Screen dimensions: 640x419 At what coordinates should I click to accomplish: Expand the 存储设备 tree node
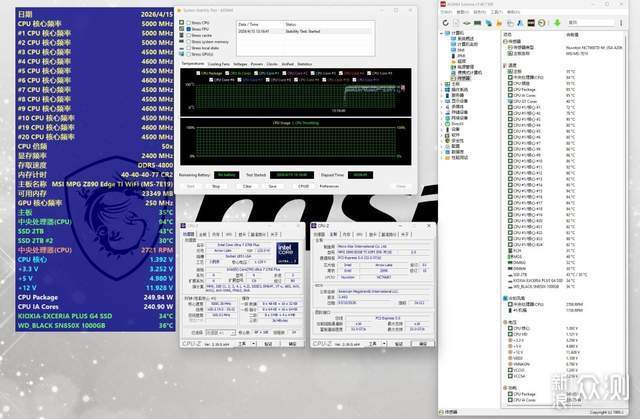[x=442, y=112]
